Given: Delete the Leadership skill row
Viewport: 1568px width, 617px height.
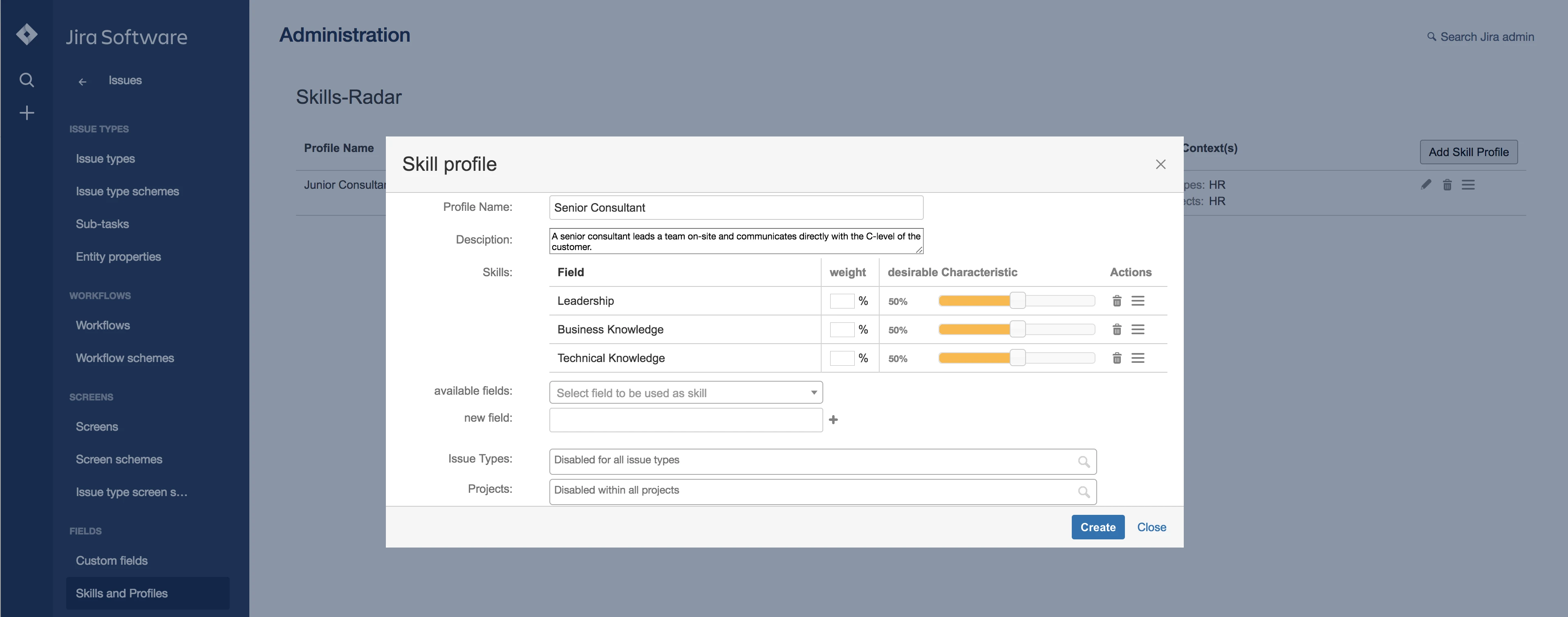Looking at the screenshot, I should 1116,301.
